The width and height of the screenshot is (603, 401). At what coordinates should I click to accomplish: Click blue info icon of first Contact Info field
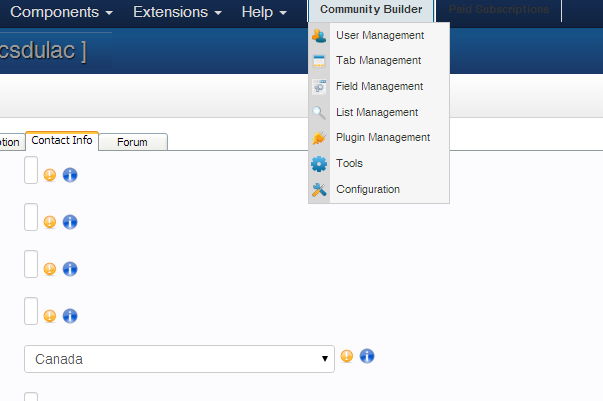pos(70,175)
